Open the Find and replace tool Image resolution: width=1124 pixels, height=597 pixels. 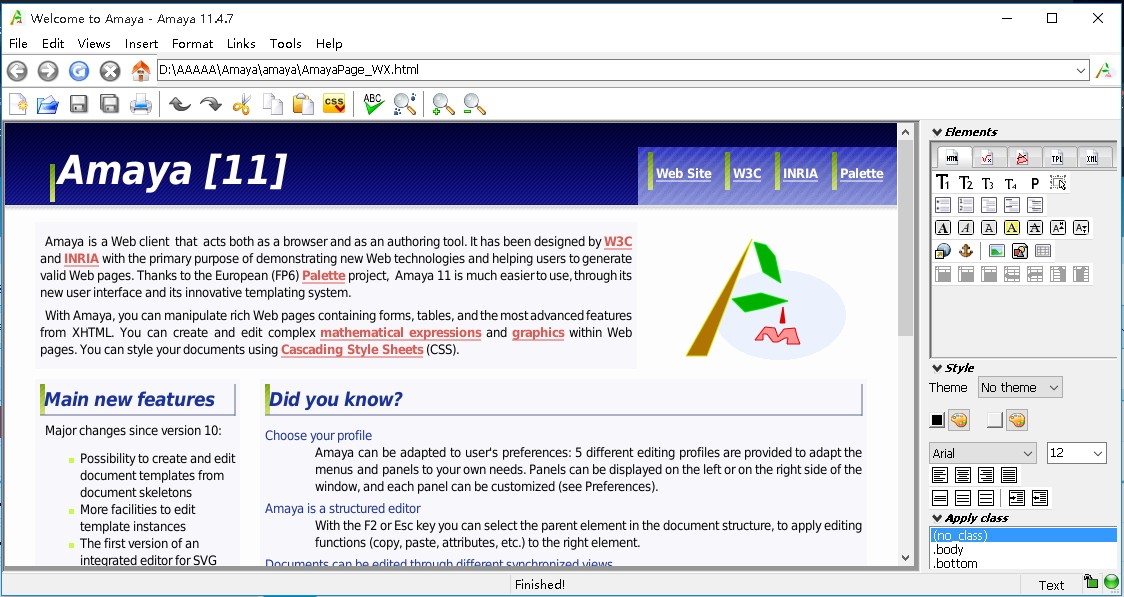(405, 105)
